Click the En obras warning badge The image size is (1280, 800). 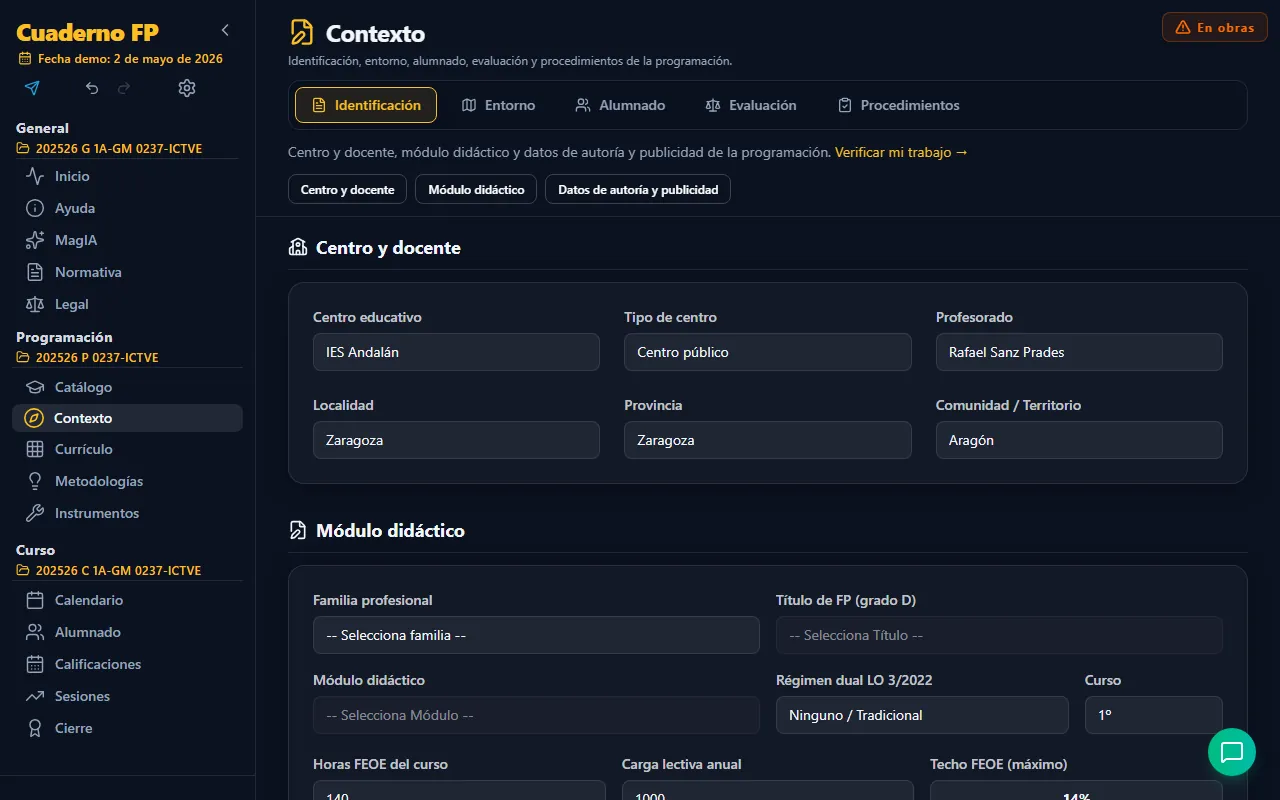click(1215, 27)
